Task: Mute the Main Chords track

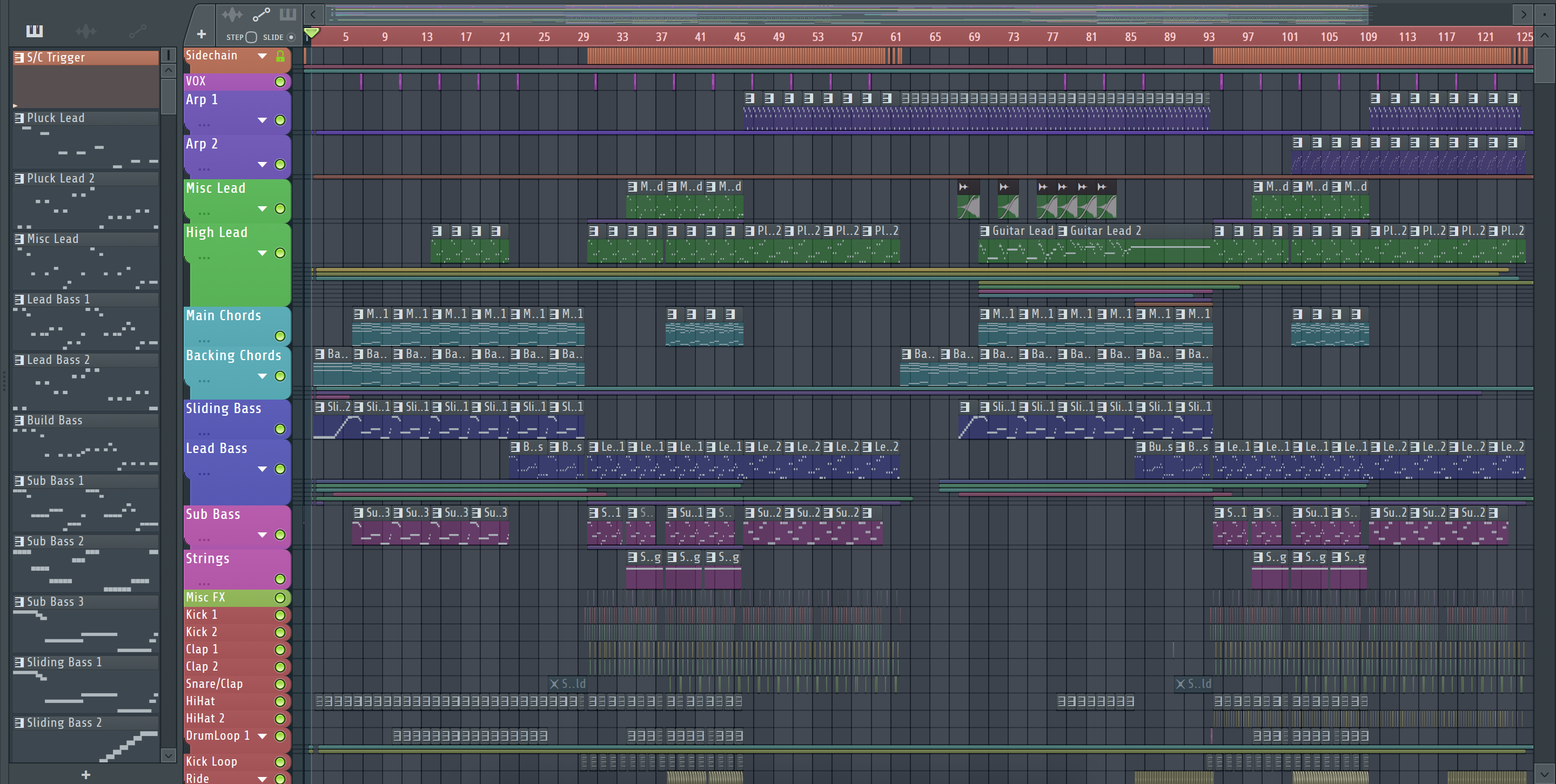Action: click(x=280, y=336)
